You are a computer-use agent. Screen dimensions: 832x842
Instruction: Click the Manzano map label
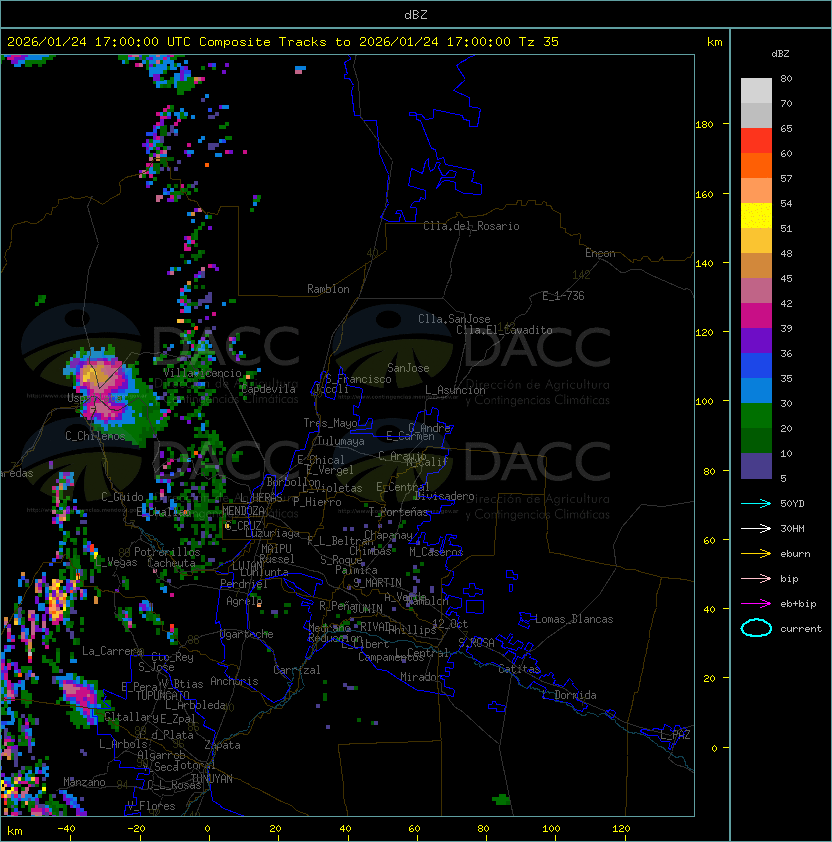[84, 782]
